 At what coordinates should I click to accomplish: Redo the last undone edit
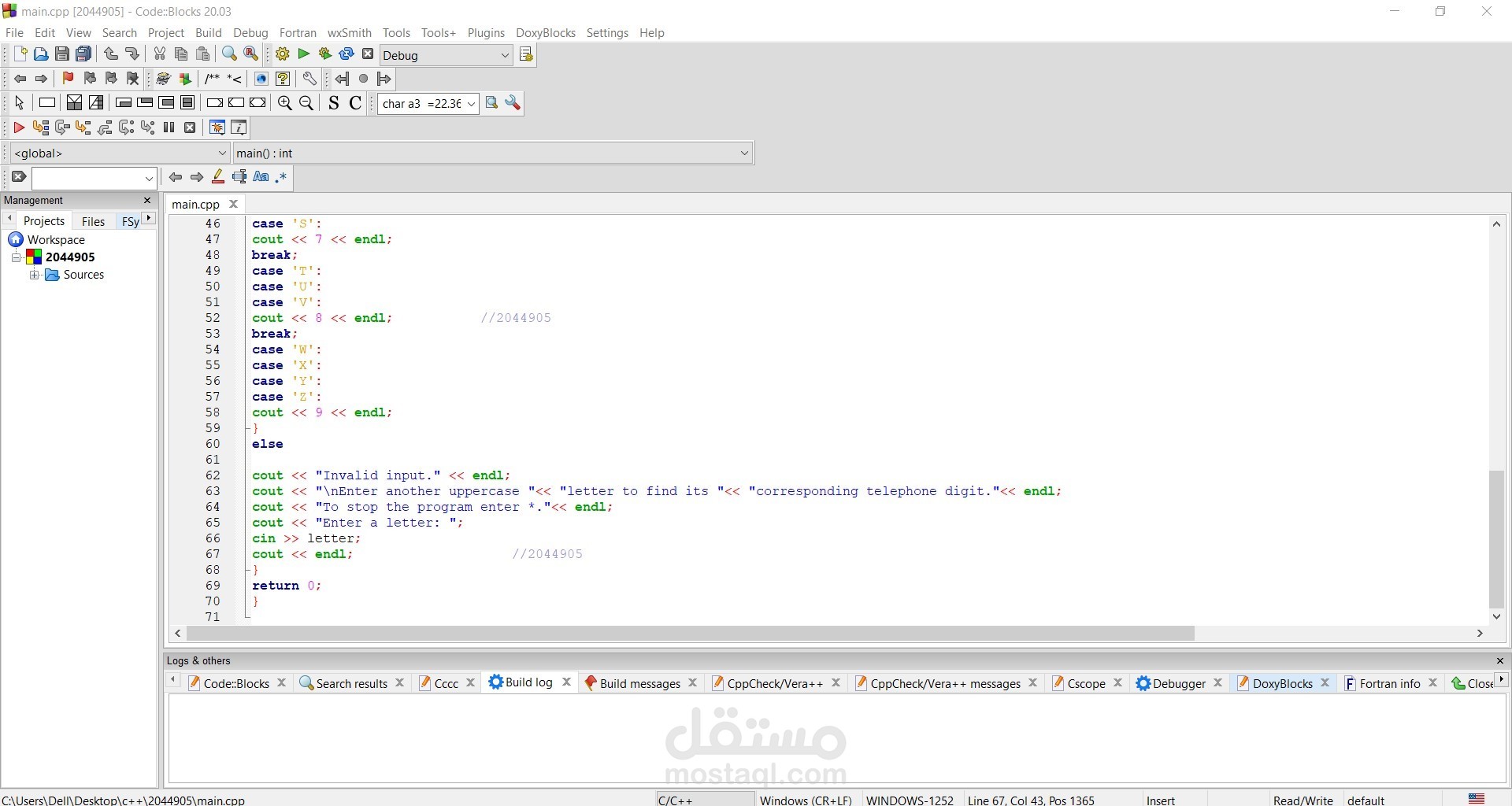coord(132,54)
